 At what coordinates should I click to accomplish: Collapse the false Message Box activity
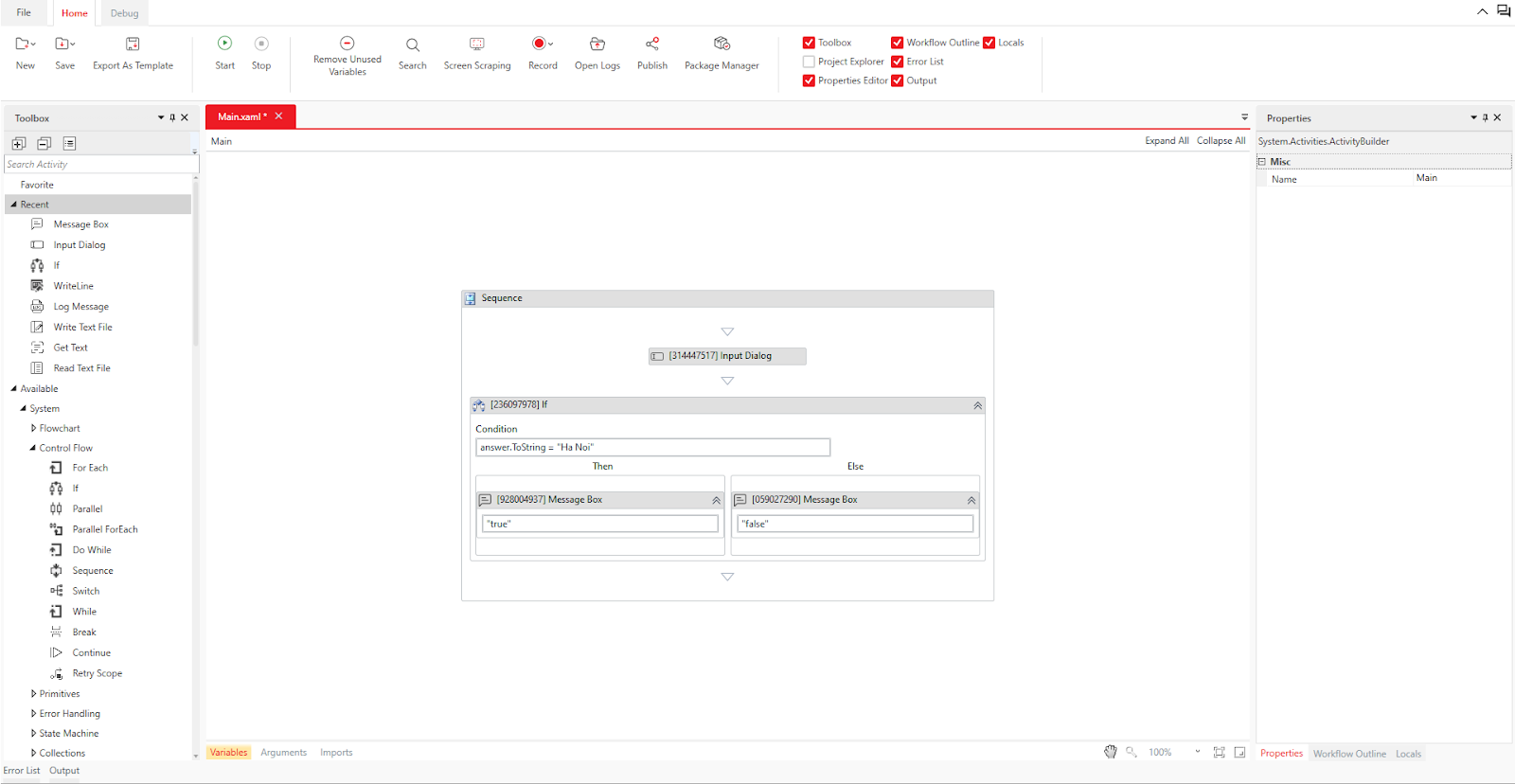click(x=971, y=500)
